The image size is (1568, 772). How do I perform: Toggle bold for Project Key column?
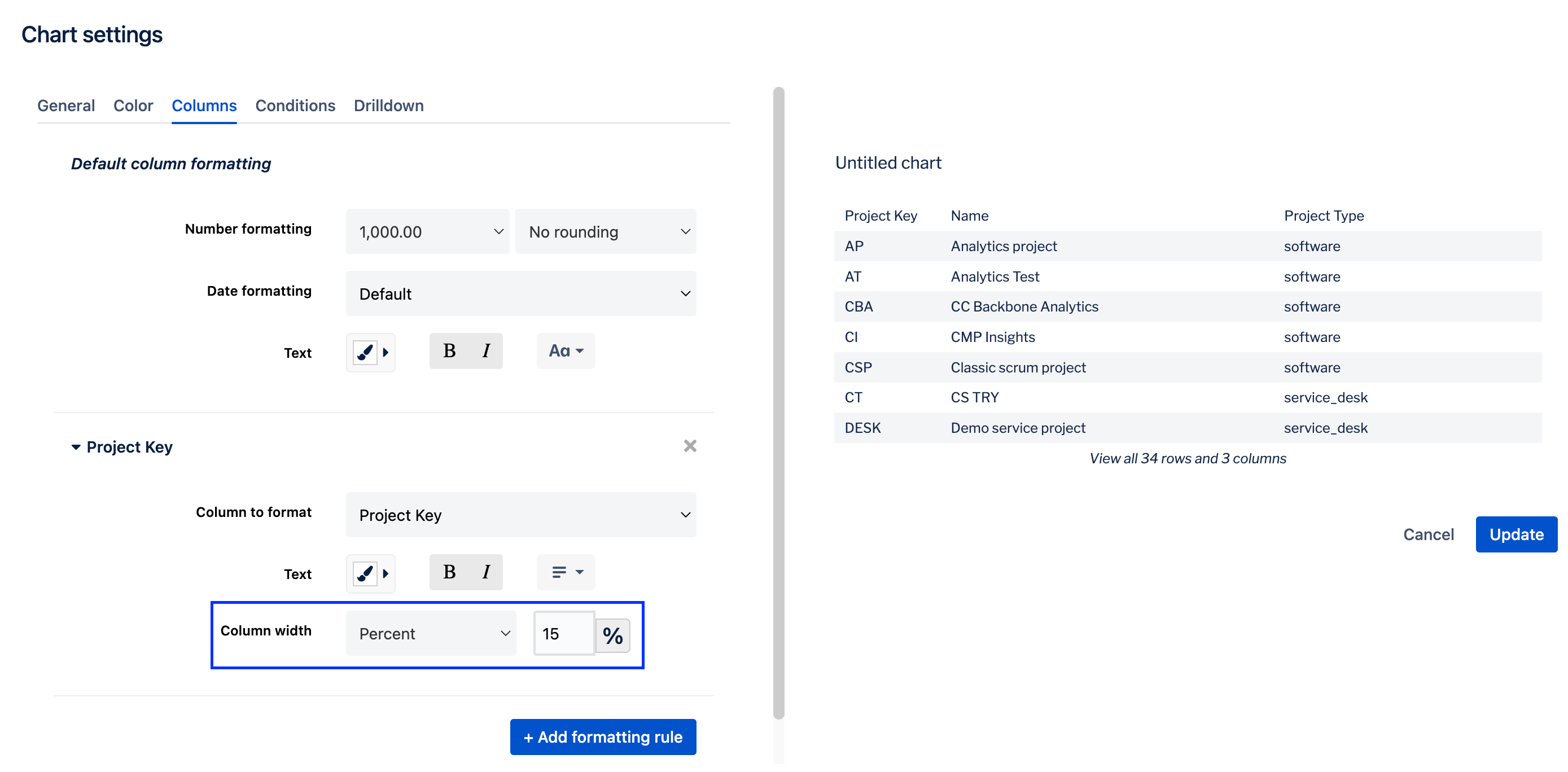coord(449,572)
